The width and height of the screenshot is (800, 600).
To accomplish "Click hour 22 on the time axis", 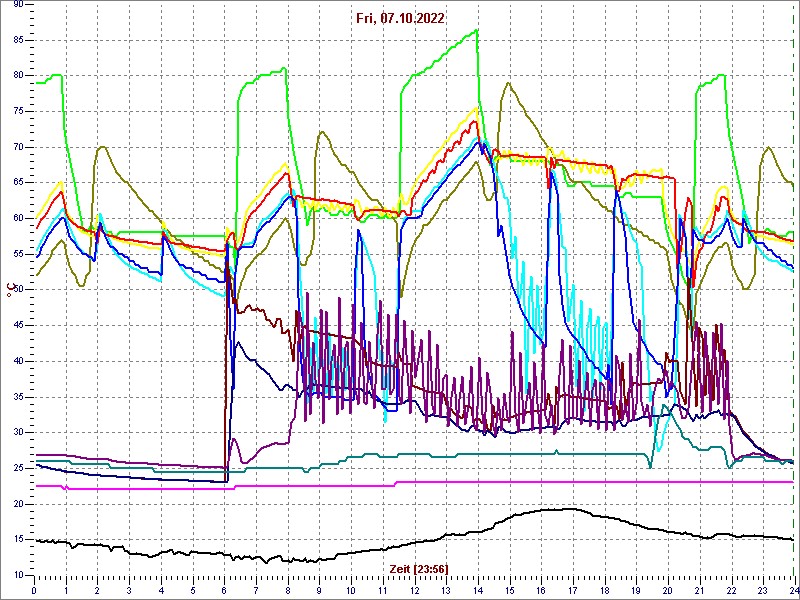I will pos(731,590).
